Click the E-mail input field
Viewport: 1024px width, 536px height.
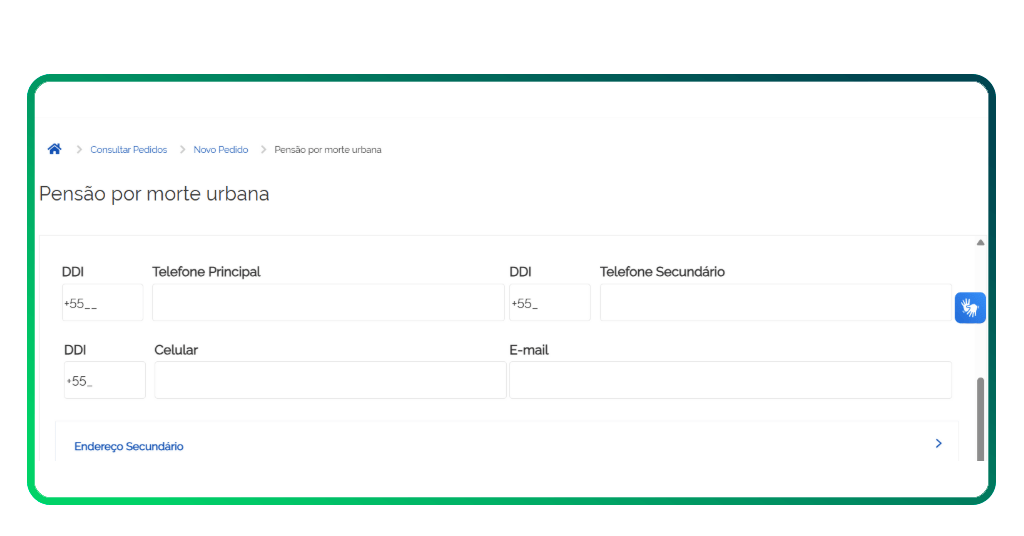[730, 380]
